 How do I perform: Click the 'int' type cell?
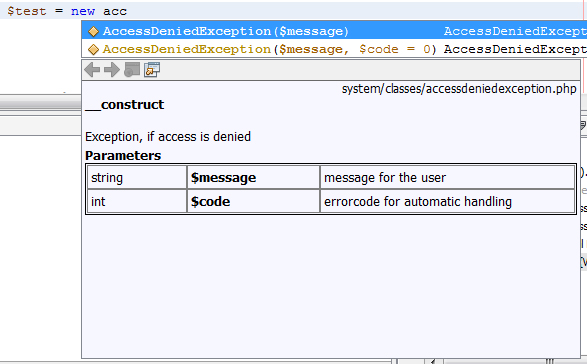(x=137, y=201)
